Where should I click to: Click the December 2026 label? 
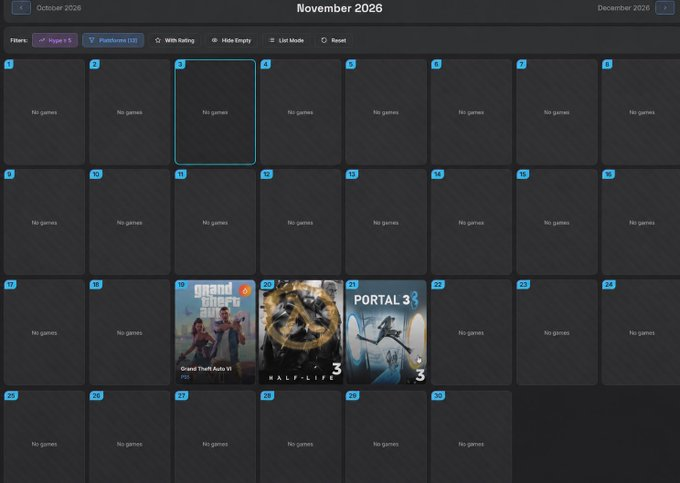point(623,8)
